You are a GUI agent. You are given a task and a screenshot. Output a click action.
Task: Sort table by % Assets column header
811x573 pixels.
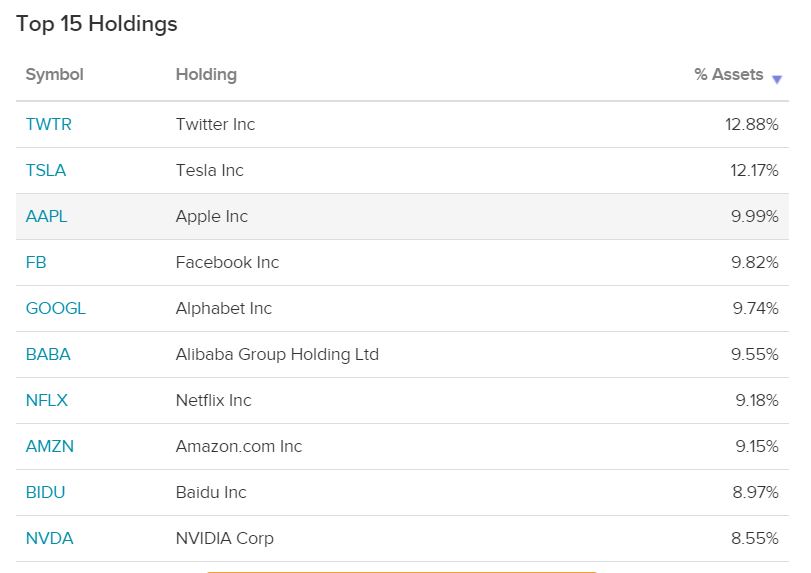point(728,75)
